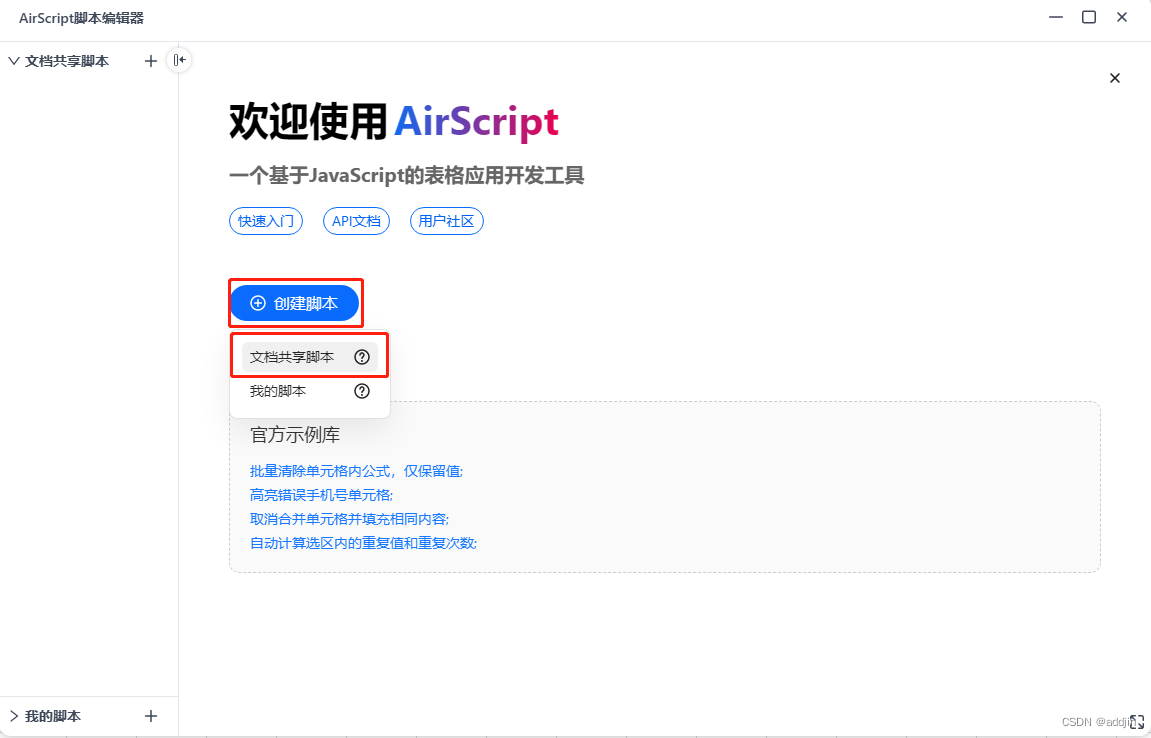Click the 创建脚本 button

click(x=294, y=303)
